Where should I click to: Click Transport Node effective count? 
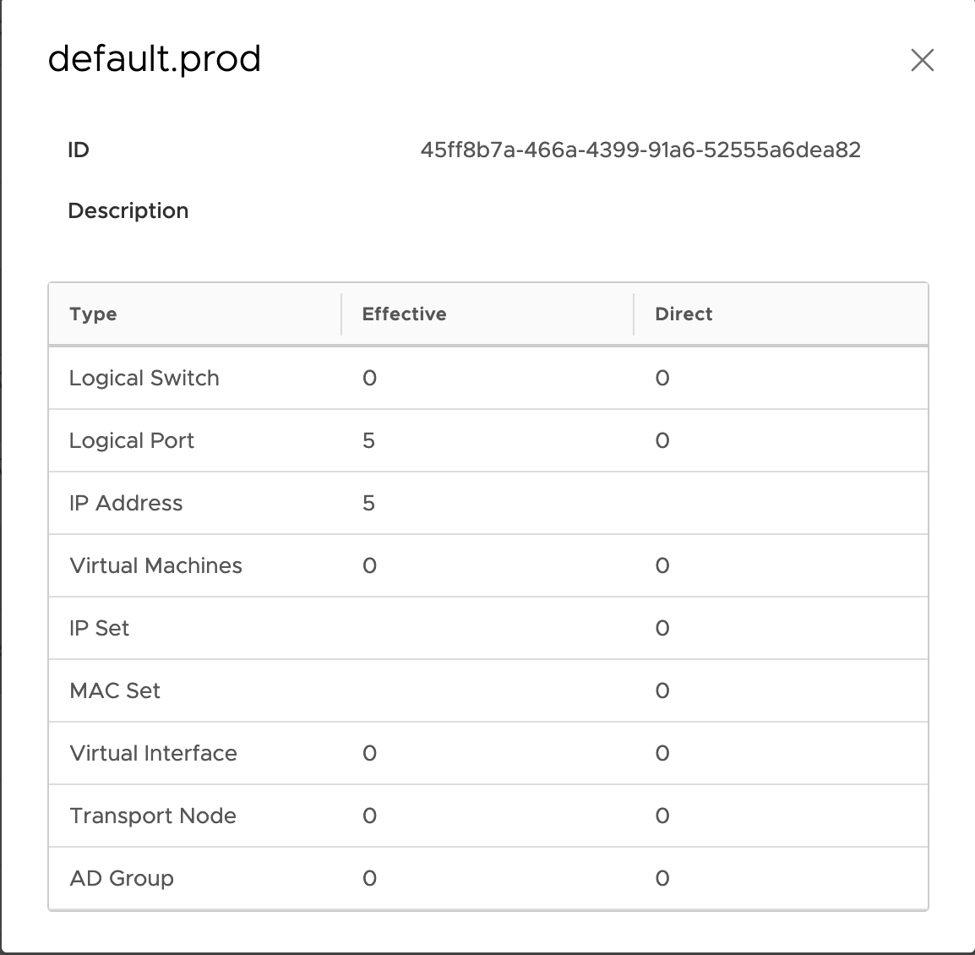[368, 816]
